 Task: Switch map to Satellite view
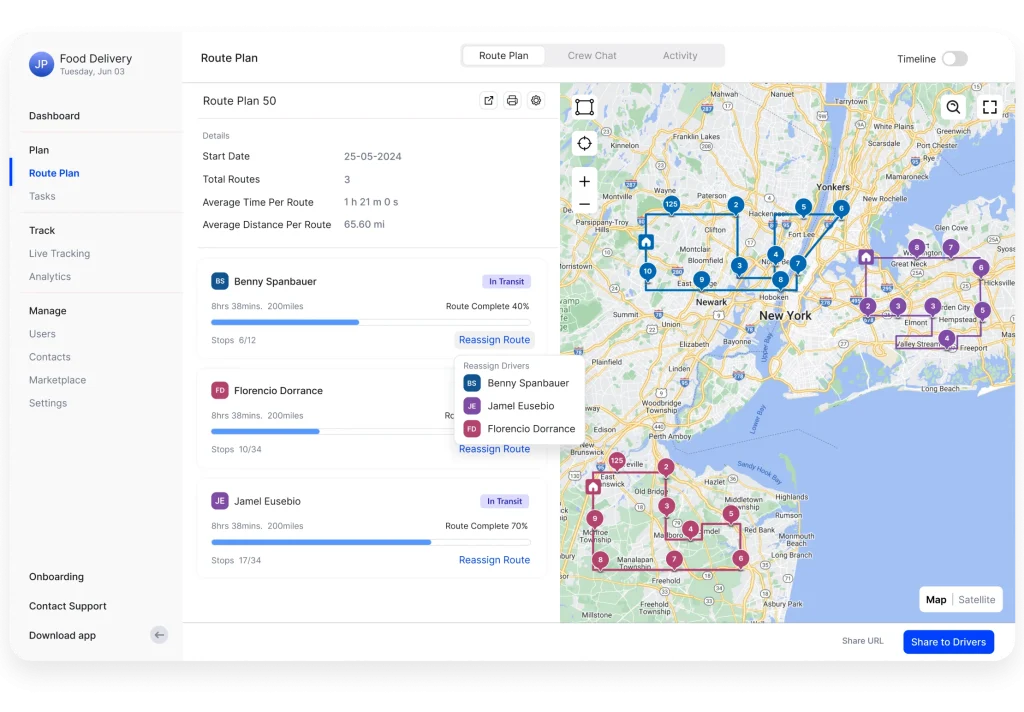pos(976,600)
